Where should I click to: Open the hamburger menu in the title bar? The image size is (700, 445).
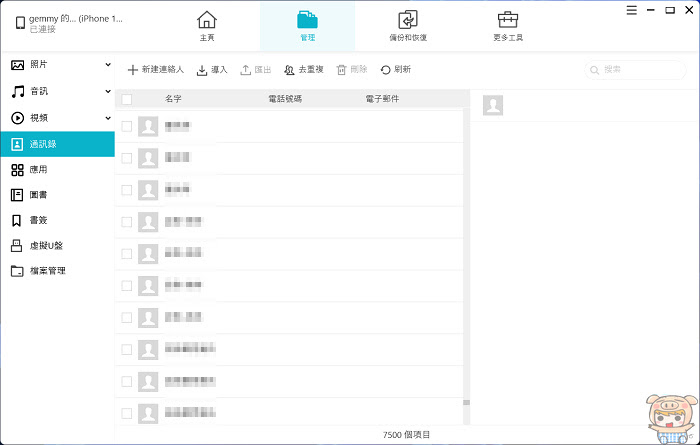(x=631, y=10)
